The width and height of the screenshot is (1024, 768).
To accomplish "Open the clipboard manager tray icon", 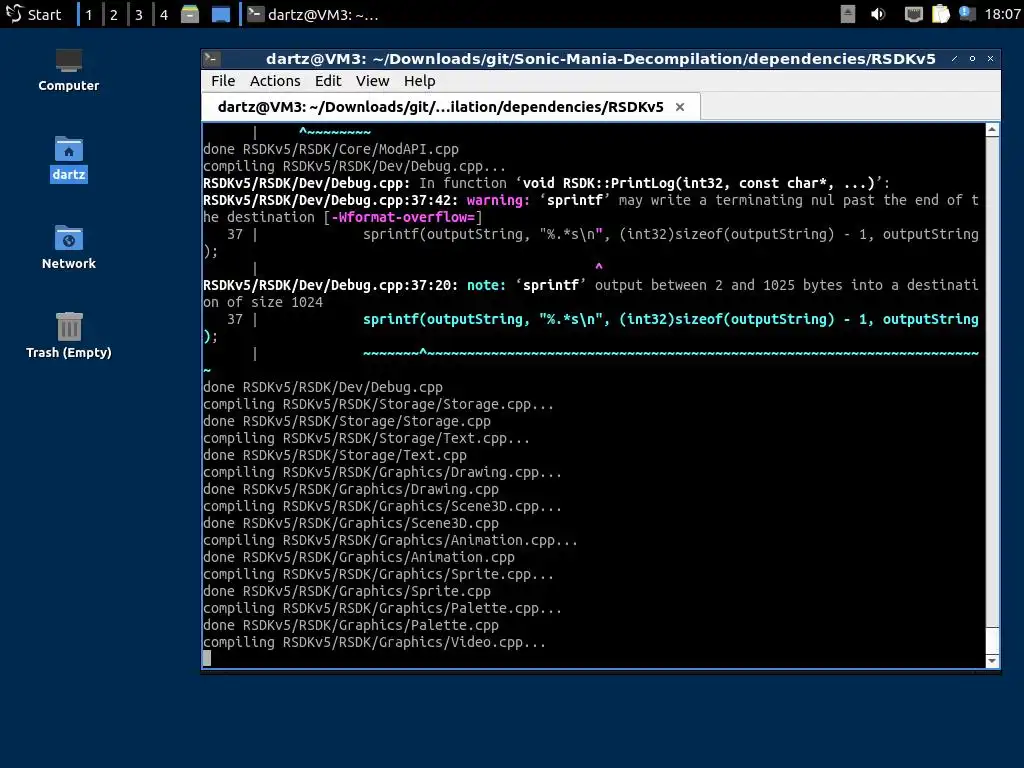I will 940,14.
